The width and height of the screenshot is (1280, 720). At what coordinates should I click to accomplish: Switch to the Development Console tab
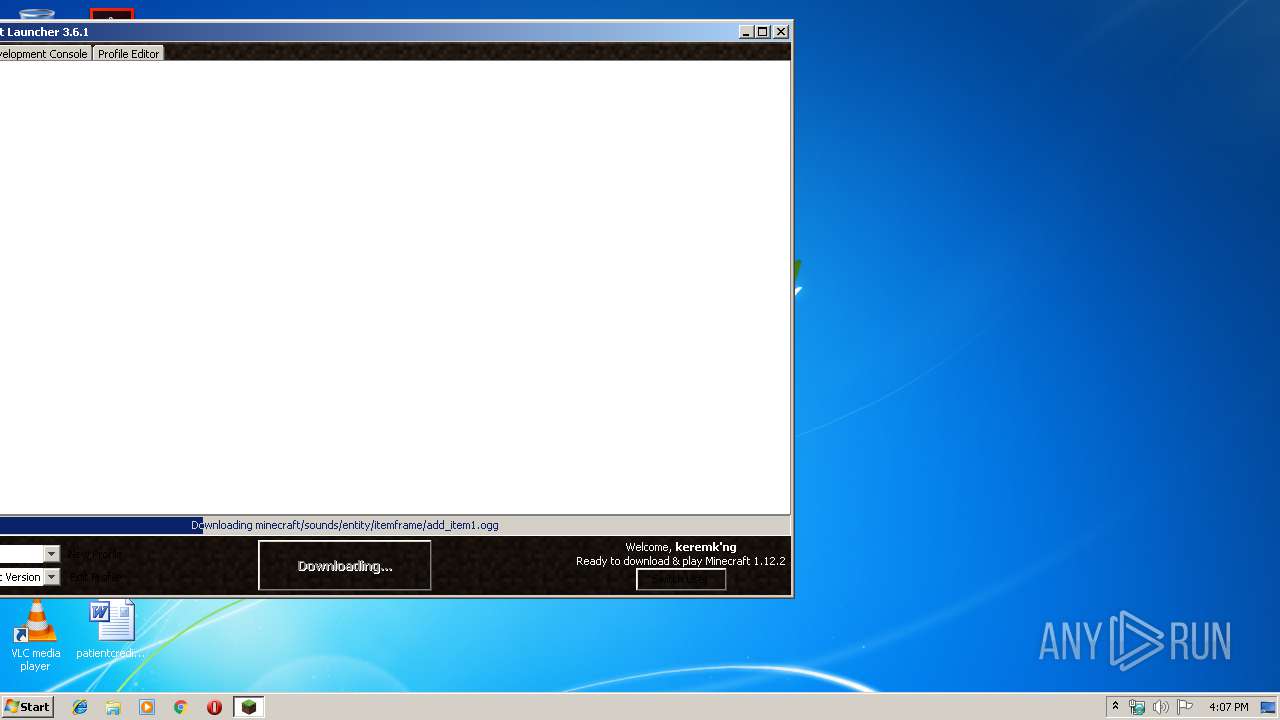[44, 54]
